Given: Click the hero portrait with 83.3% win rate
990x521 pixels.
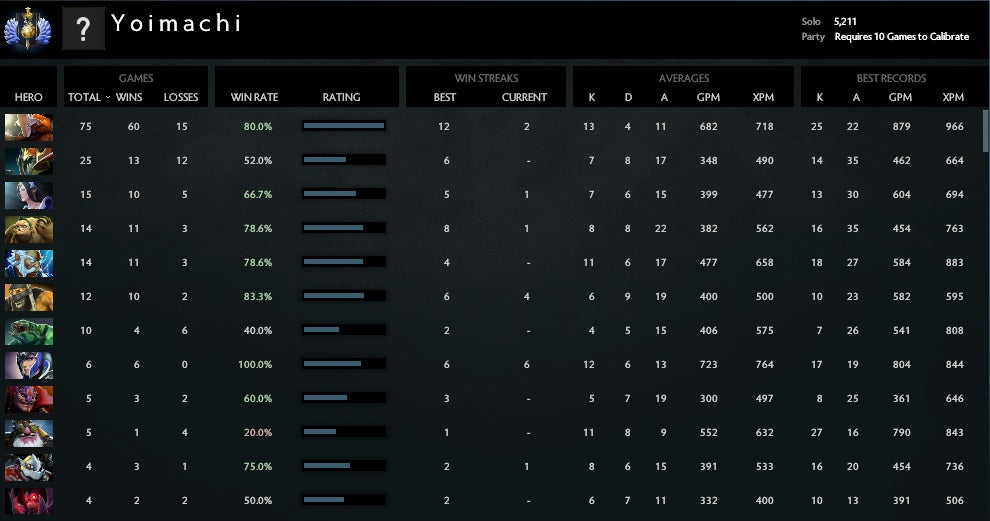Looking at the screenshot, I should pos(29,296).
